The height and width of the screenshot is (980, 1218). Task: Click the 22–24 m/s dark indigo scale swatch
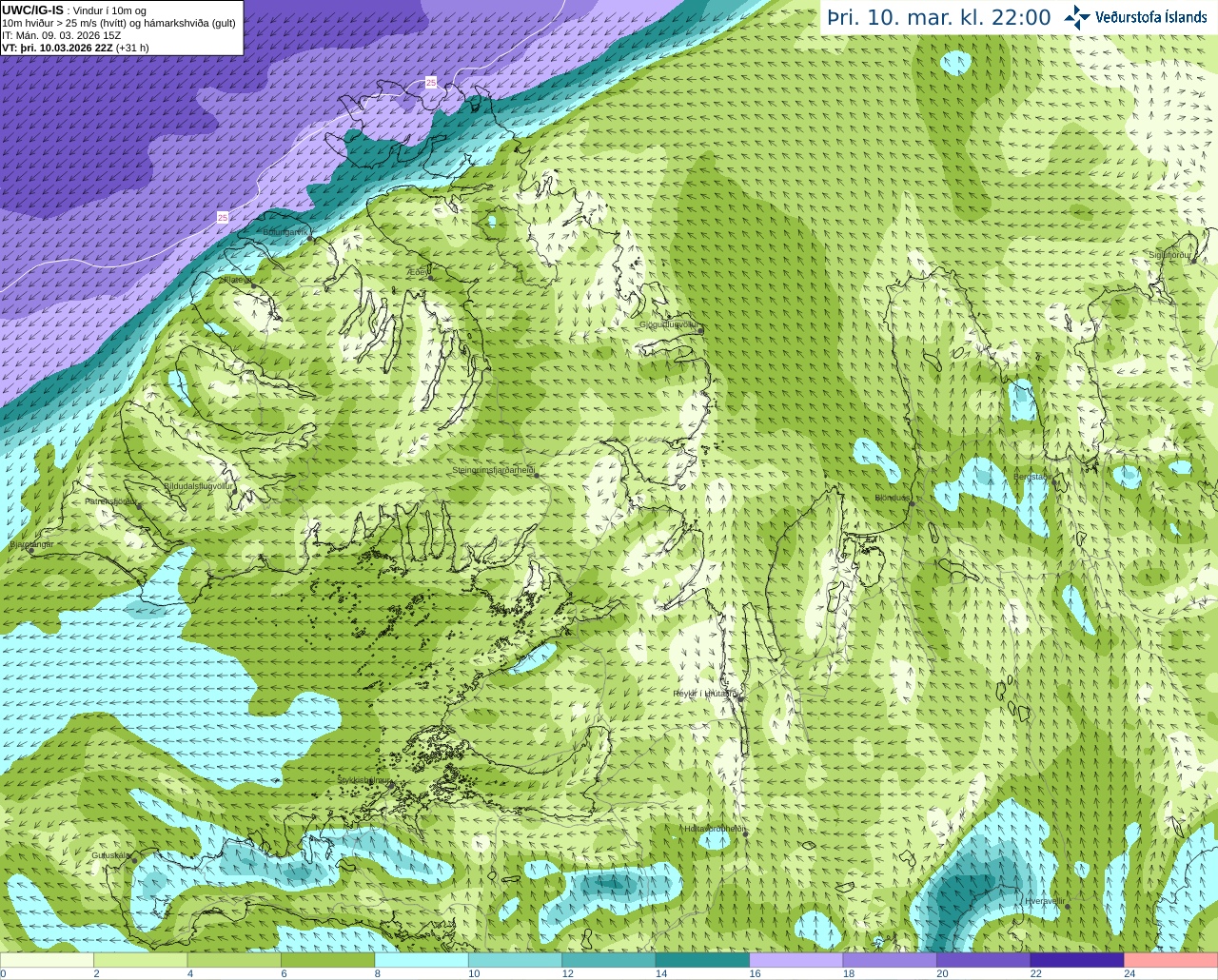(1077, 960)
